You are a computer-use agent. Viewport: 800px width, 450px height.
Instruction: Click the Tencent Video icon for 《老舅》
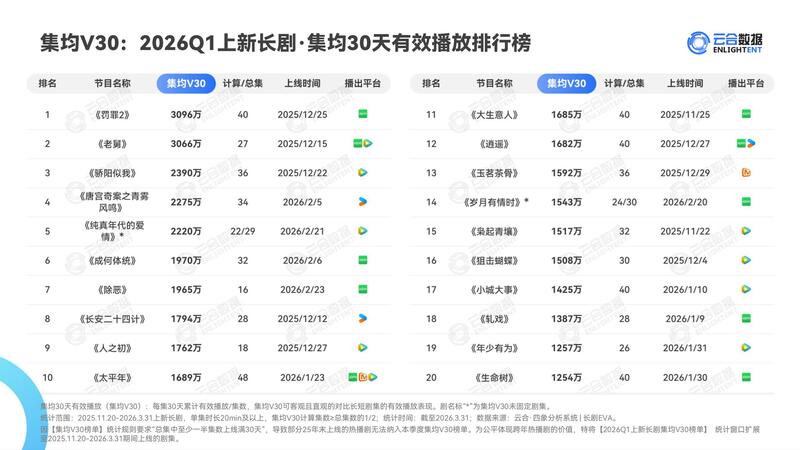(x=367, y=144)
